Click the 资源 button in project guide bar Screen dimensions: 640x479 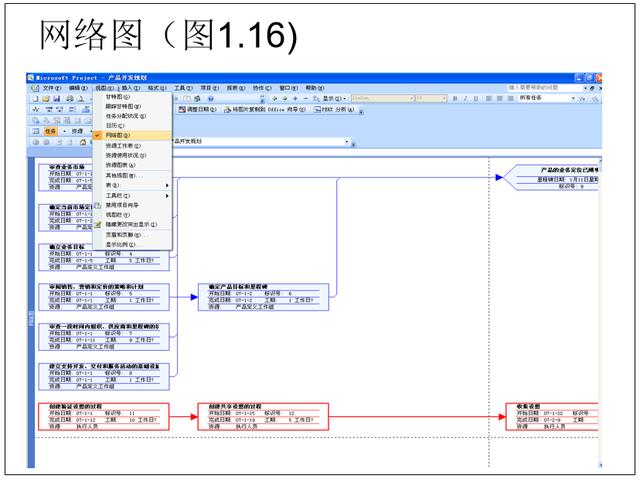click(77, 131)
